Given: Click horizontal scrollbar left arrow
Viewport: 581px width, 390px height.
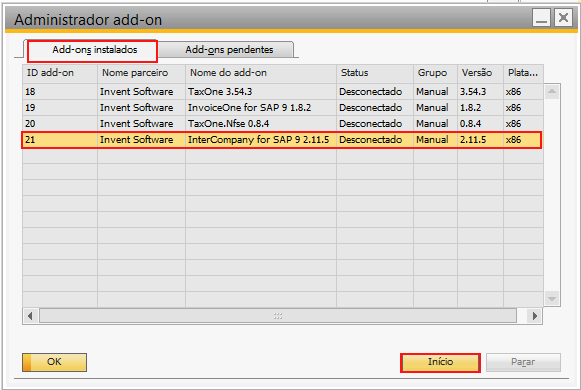Looking at the screenshot, I should point(30,316).
